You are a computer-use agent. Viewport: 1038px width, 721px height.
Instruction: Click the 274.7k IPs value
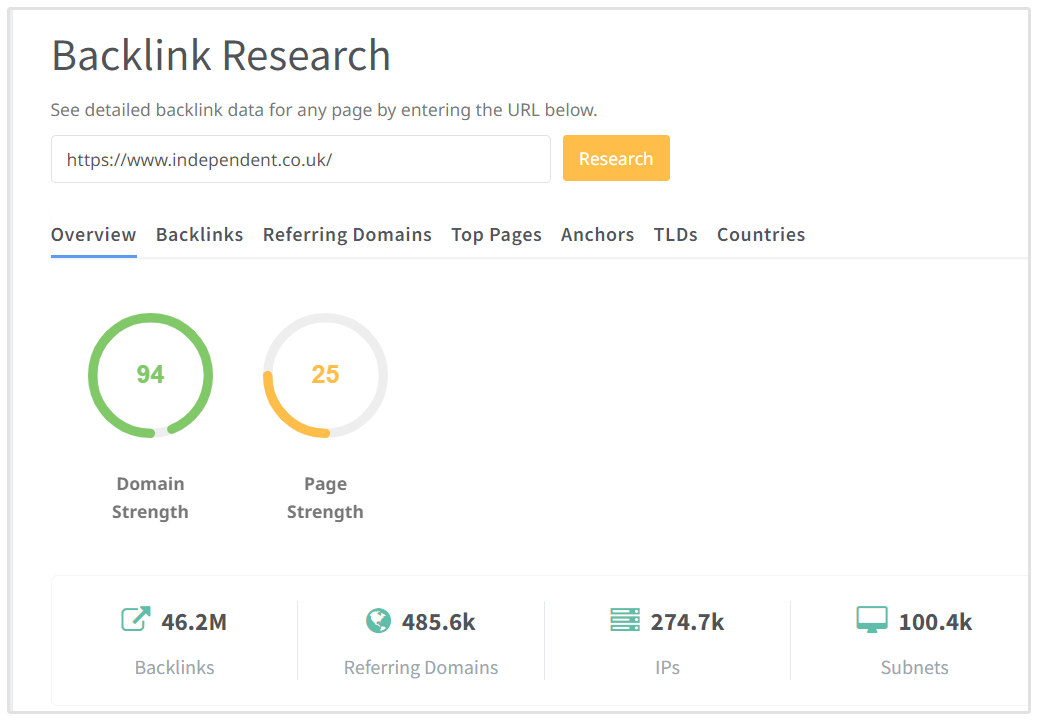687,622
